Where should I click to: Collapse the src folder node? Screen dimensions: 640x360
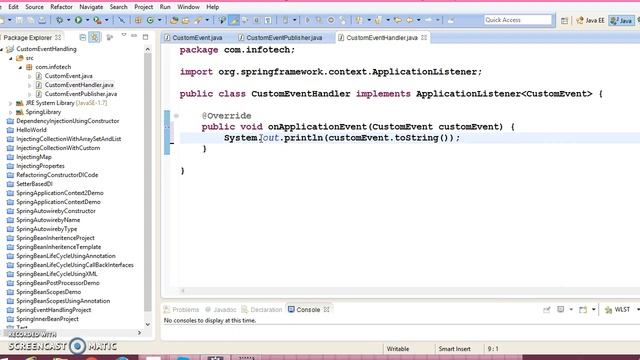pos(11,58)
